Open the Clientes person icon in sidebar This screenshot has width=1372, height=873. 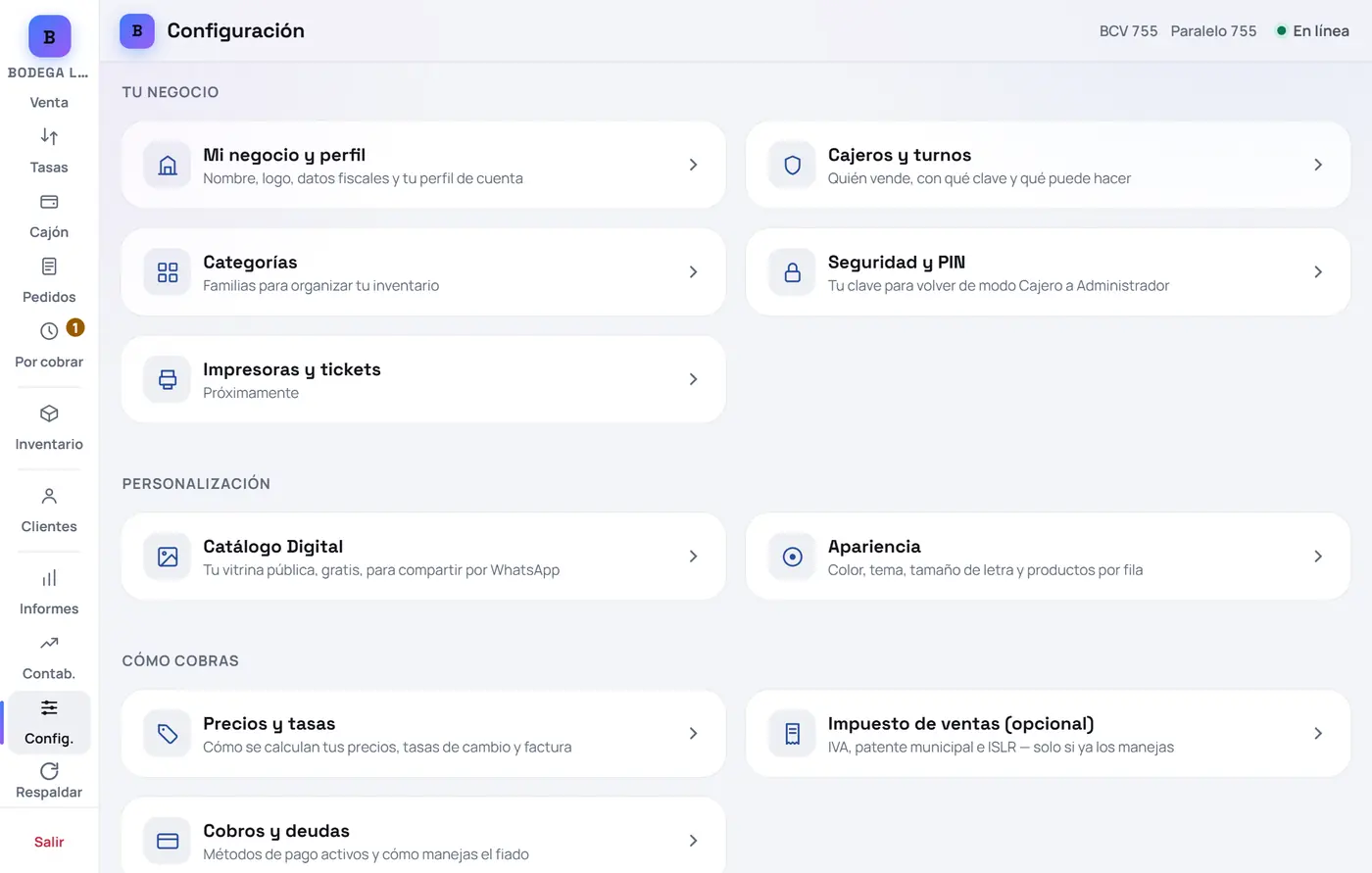coord(49,496)
